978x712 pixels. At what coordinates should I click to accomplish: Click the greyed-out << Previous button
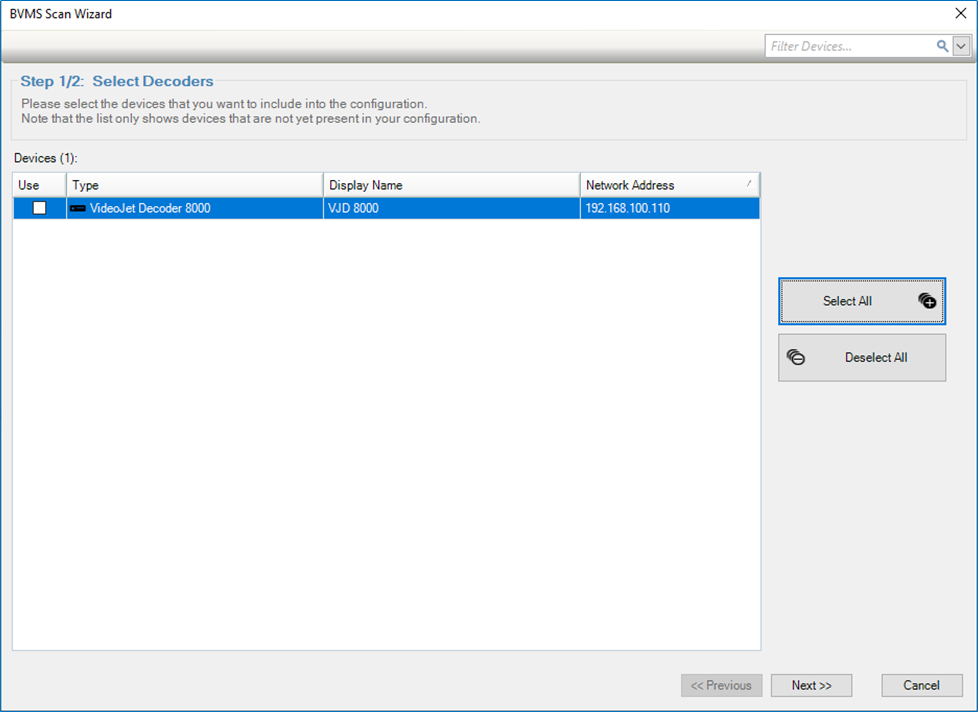pos(721,685)
